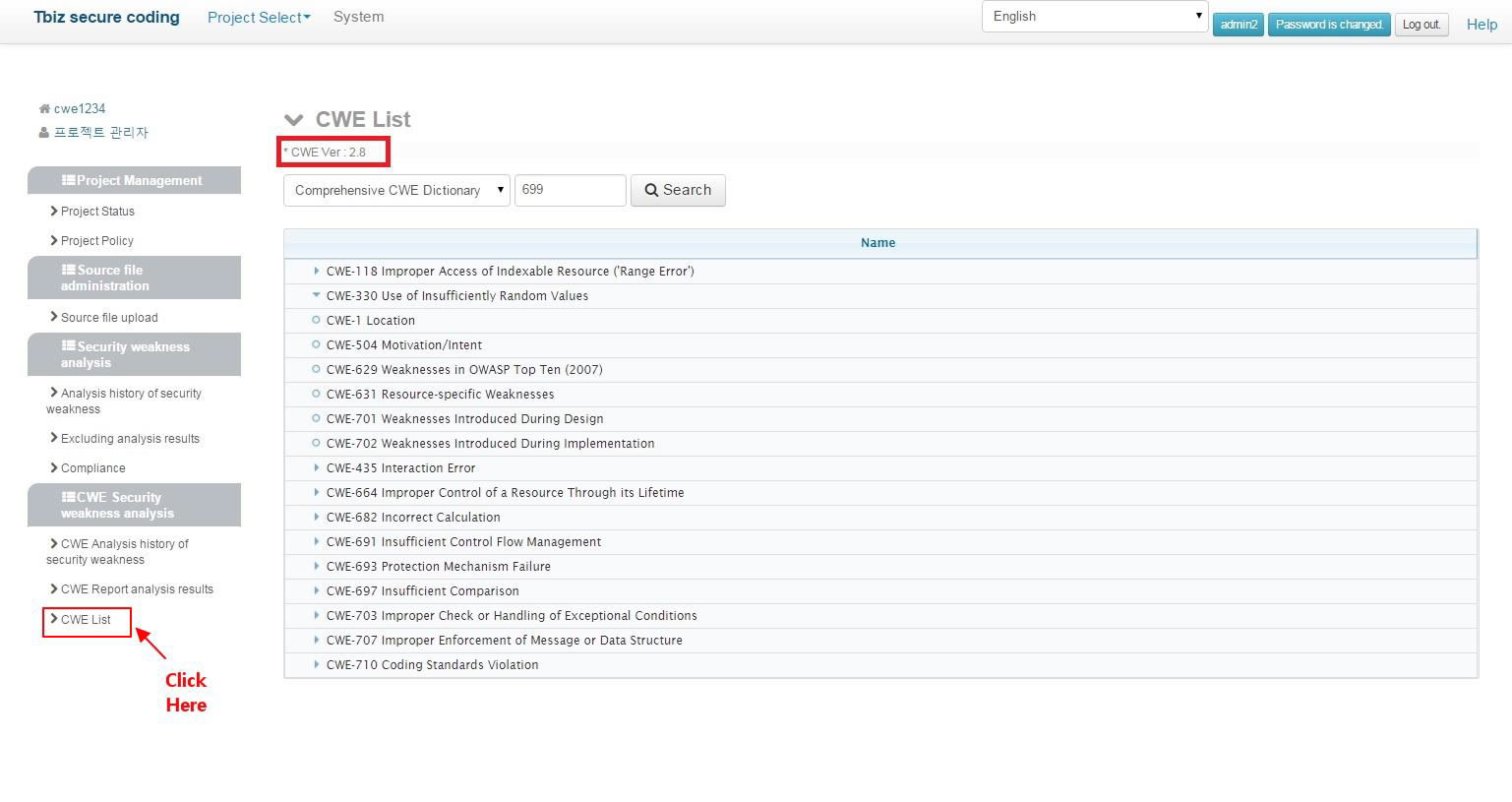
Task: Expand the CWE-693 Protection Mechanism Failure row
Action: tap(316, 566)
